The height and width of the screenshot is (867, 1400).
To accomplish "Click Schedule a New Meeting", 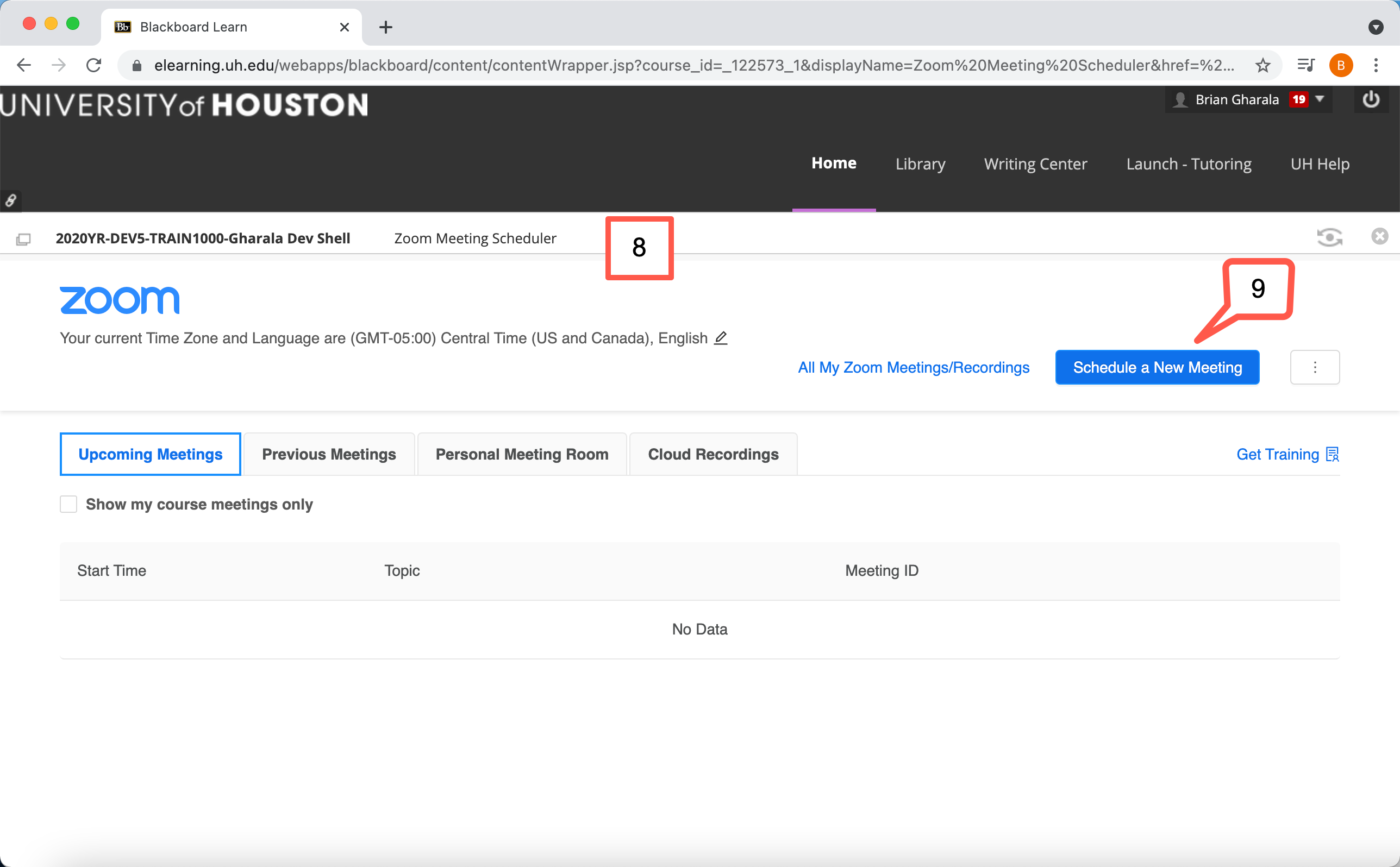I will pyautogui.click(x=1158, y=368).
